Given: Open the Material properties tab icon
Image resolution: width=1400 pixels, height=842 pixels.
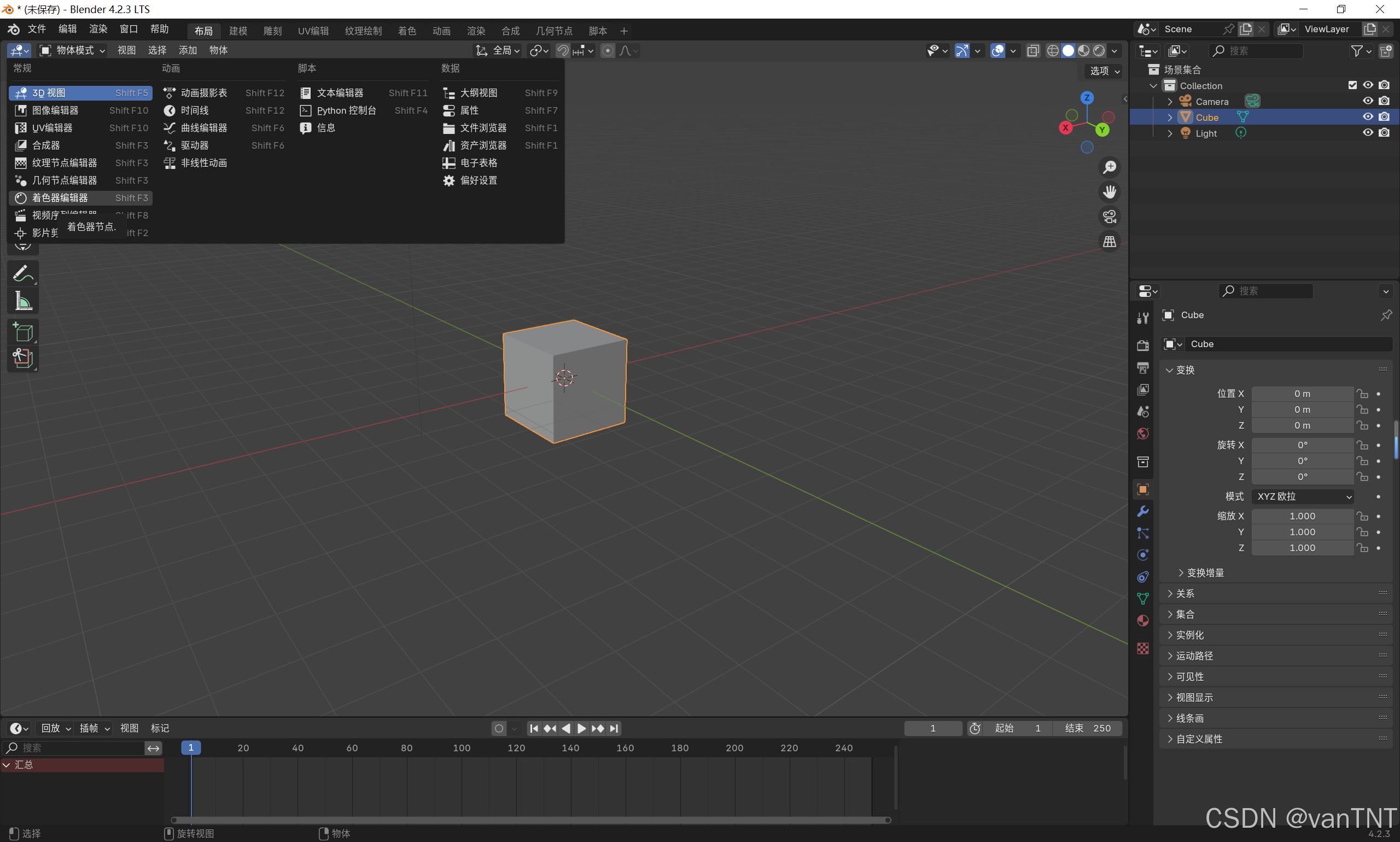Looking at the screenshot, I should (1142, 621).
